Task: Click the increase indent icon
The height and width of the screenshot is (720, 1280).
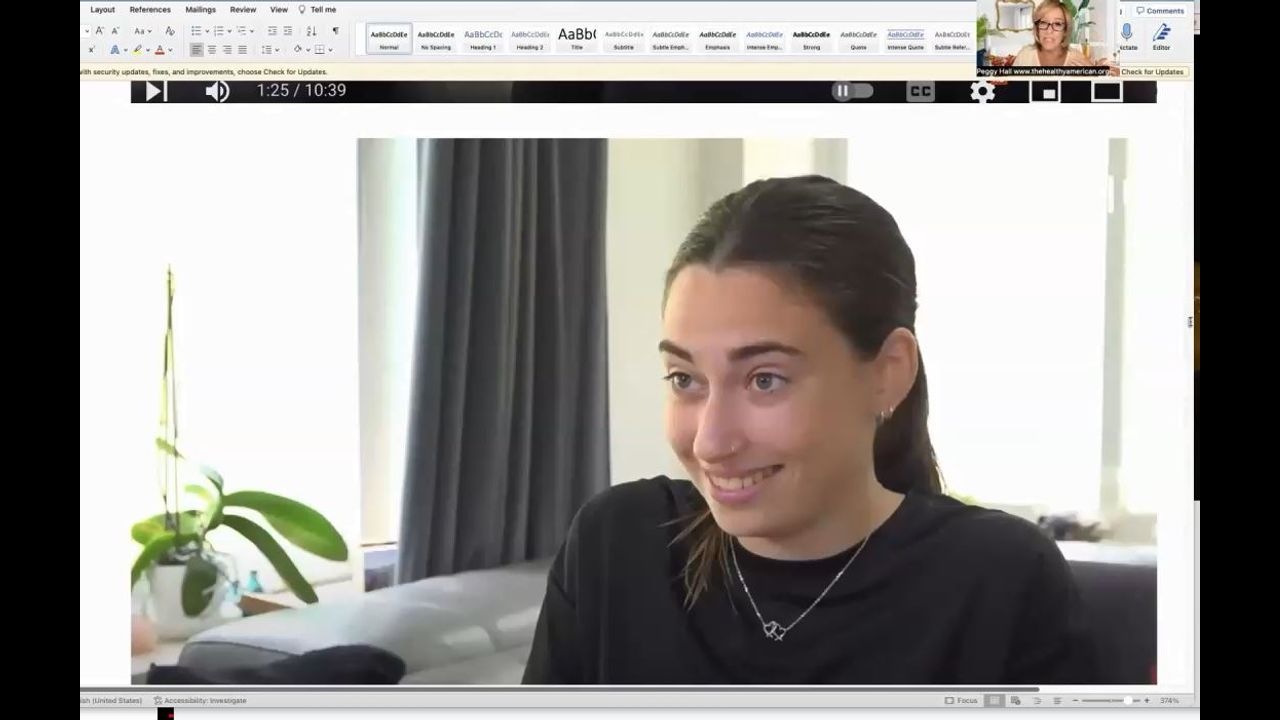Action: 287,31
